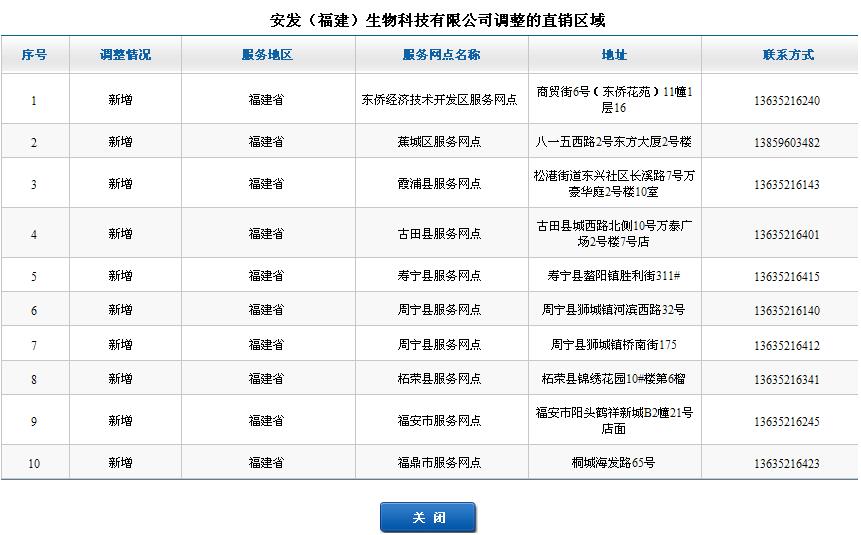This screenshot has width=861, height=535.
Task: Click 周宁县服务网点 in the 河滨西路32号 row
Action: tap(439, 310)
